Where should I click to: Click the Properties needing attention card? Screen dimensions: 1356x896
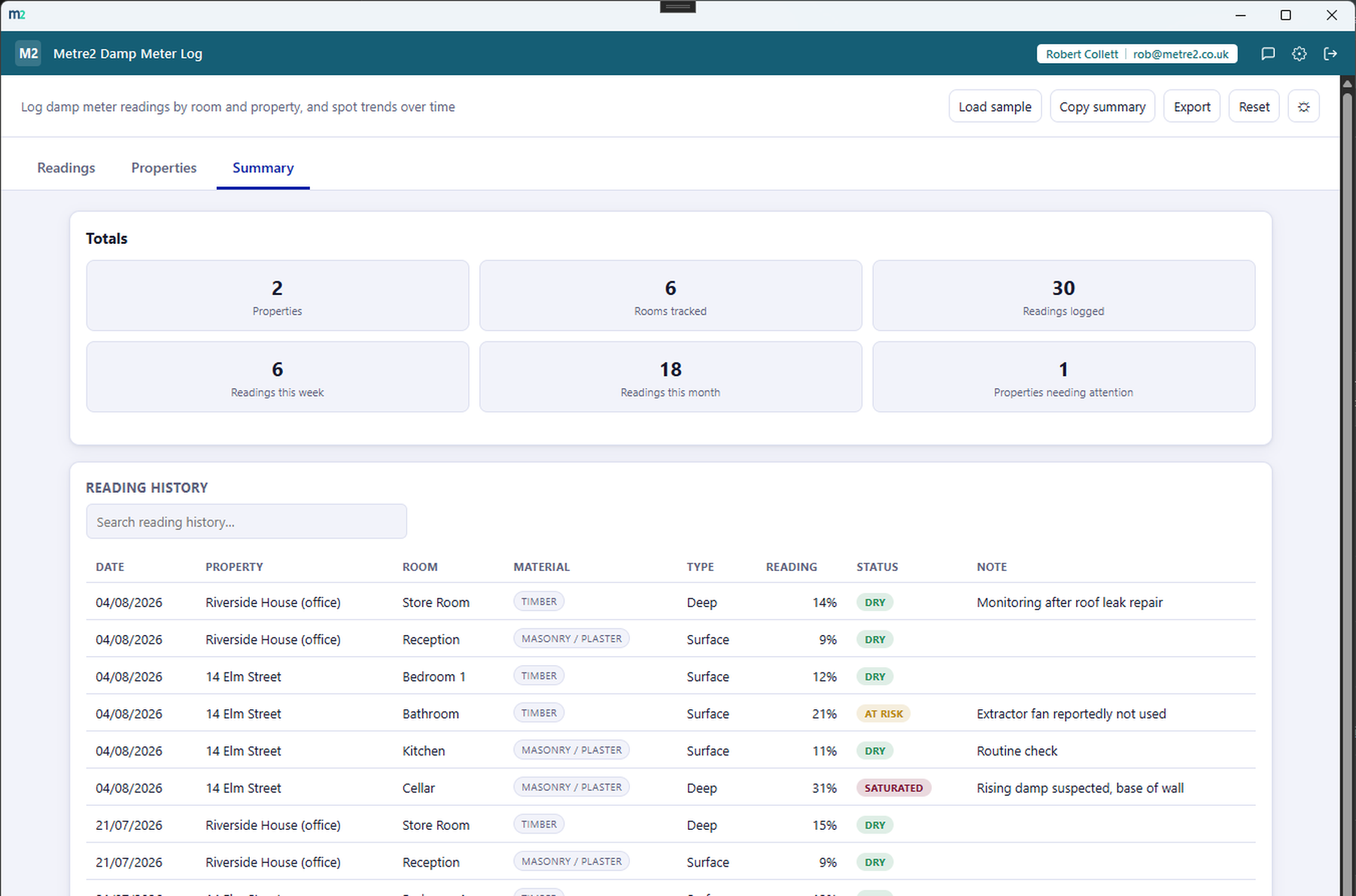coord(1063,377)
